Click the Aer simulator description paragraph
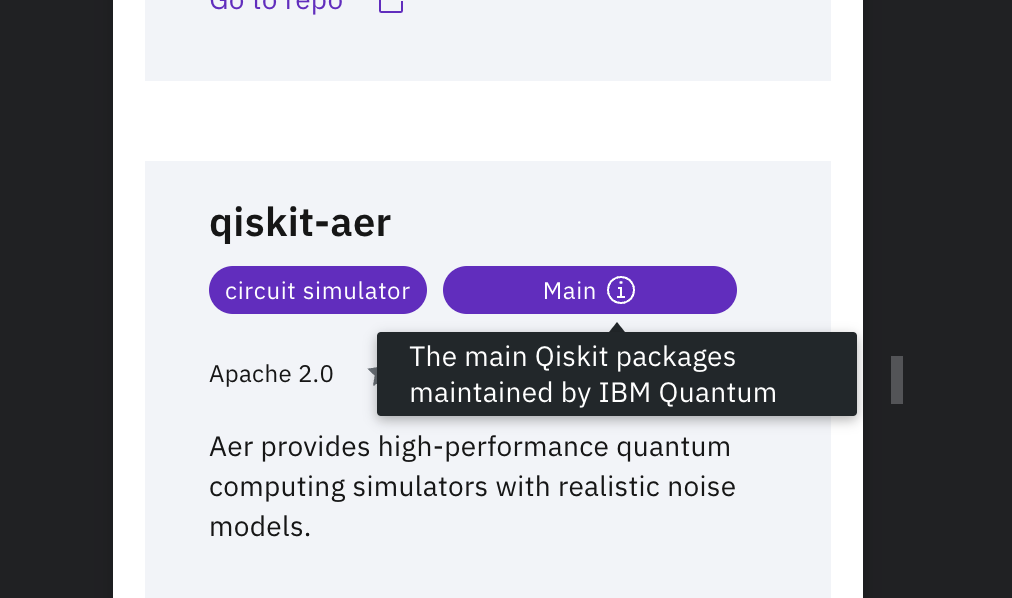This screenshot has height=598, width=1012. [x=471, y=486]
